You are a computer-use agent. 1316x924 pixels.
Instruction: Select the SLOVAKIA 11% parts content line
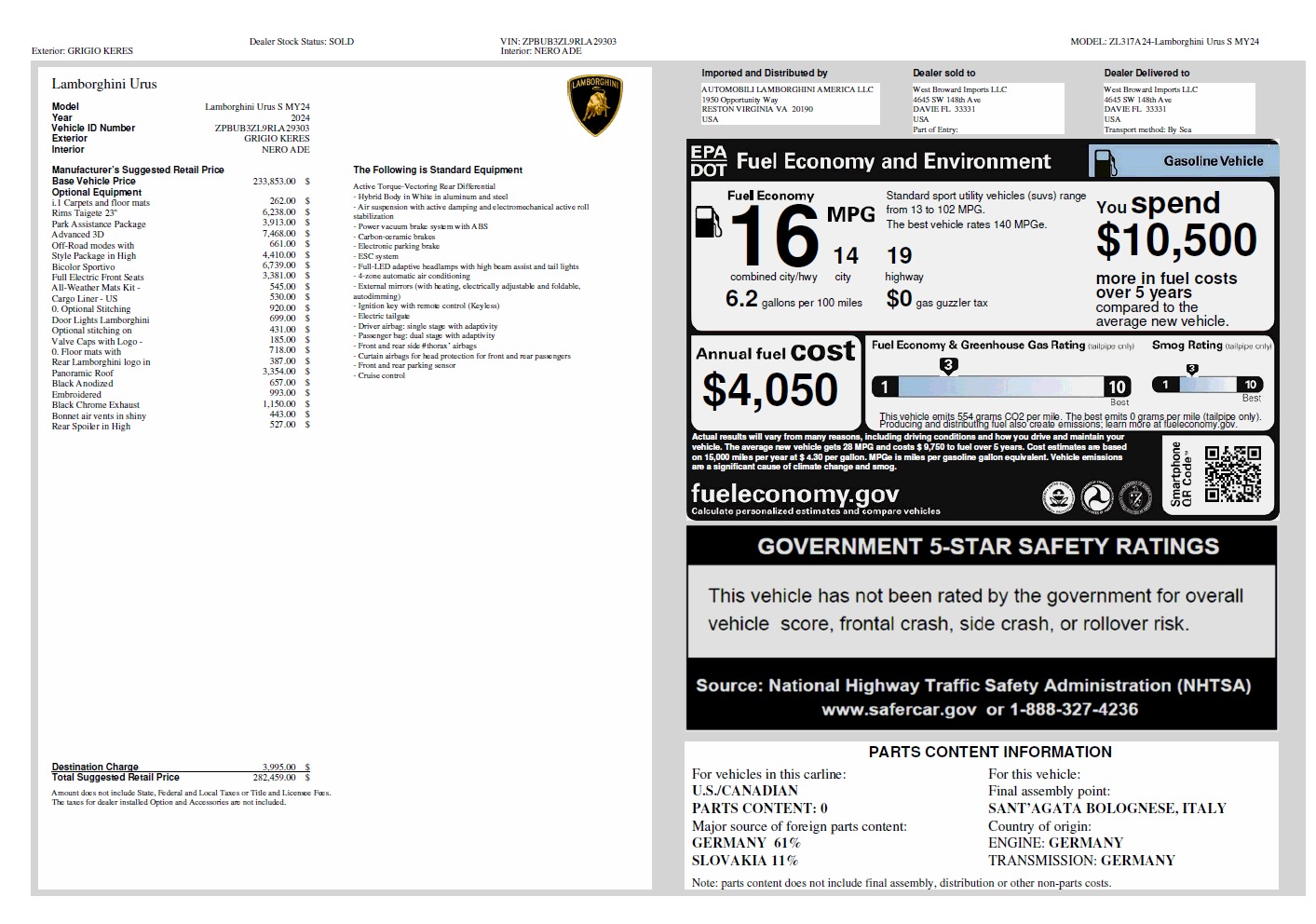745,861
